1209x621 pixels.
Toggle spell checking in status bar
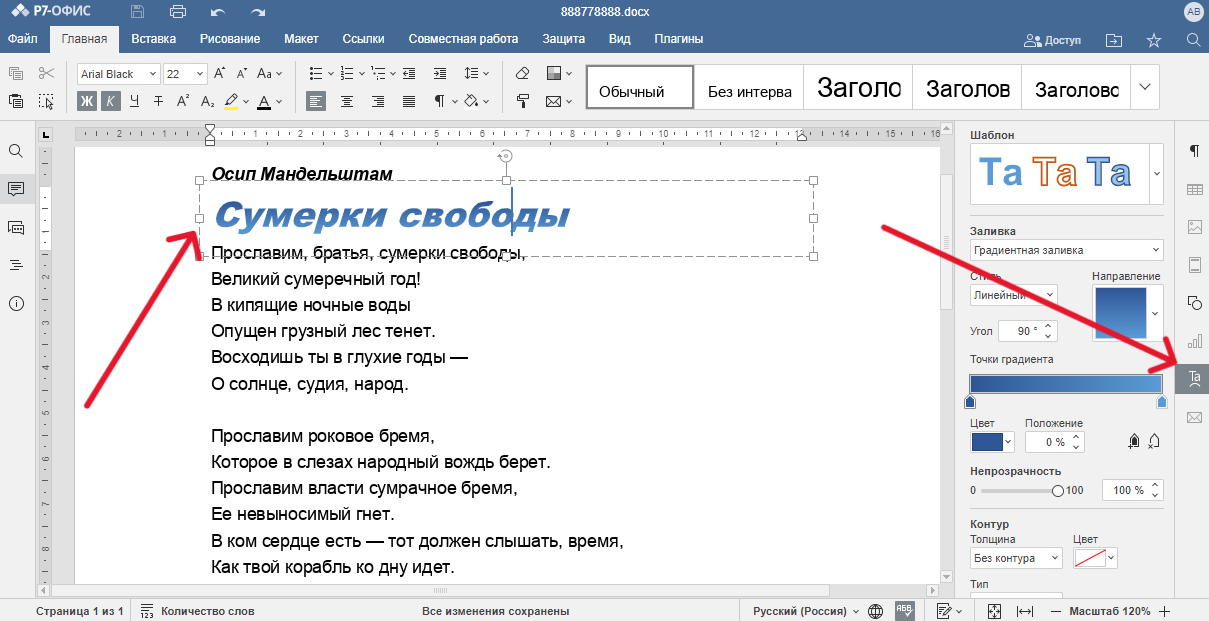click(904, 611)
